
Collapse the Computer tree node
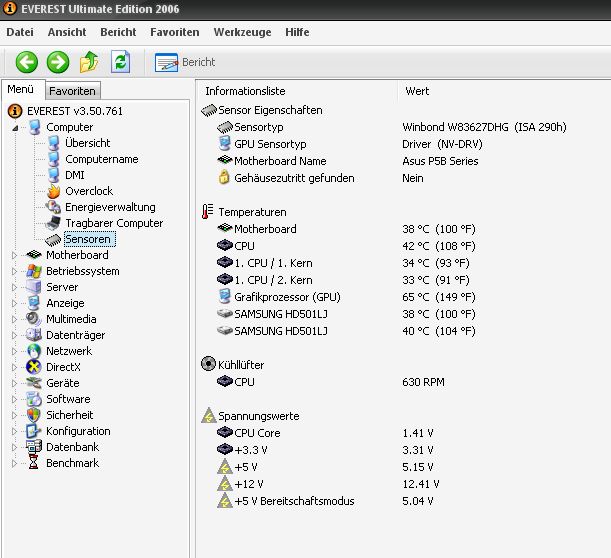pyautogui.click(x=15, y=127)
